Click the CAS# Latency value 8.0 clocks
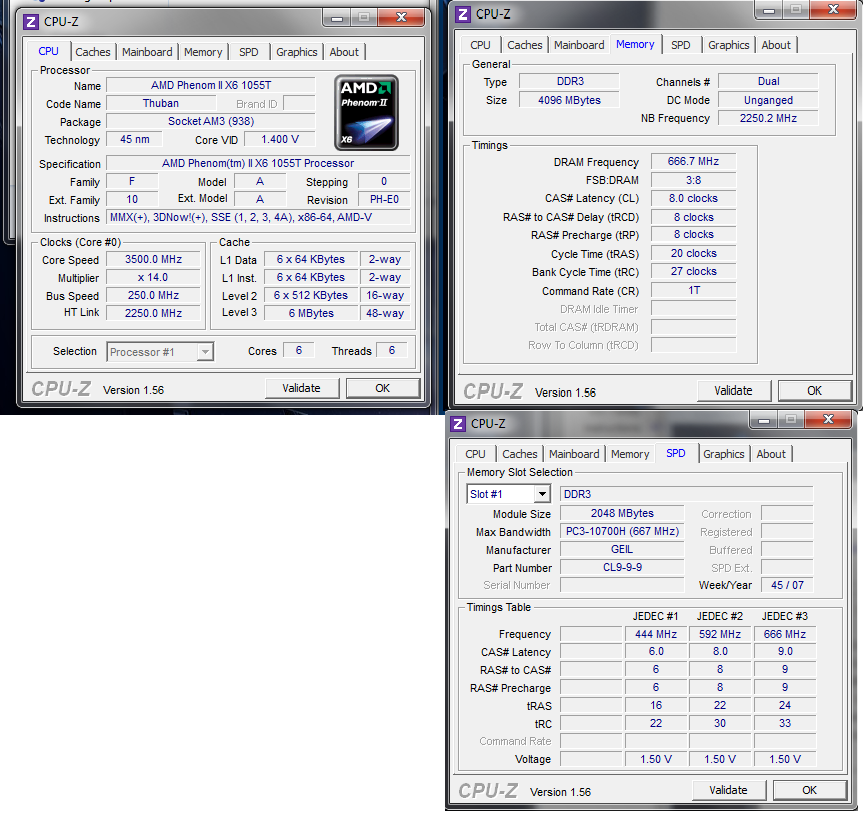The width and height of the screenshot is (864, 815). tap(693, 198)
